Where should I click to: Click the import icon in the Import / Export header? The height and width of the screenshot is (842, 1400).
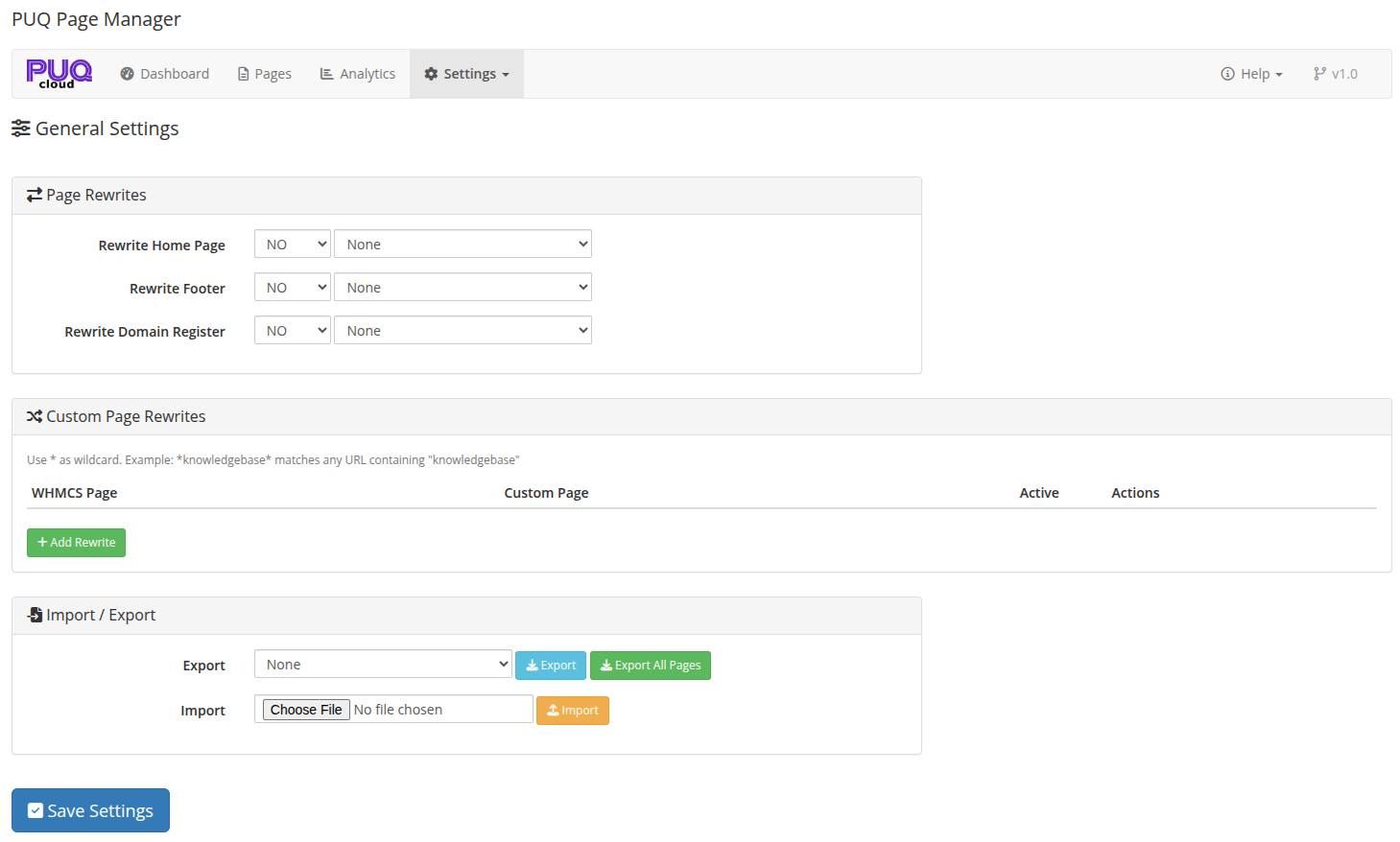click(33, 615)
